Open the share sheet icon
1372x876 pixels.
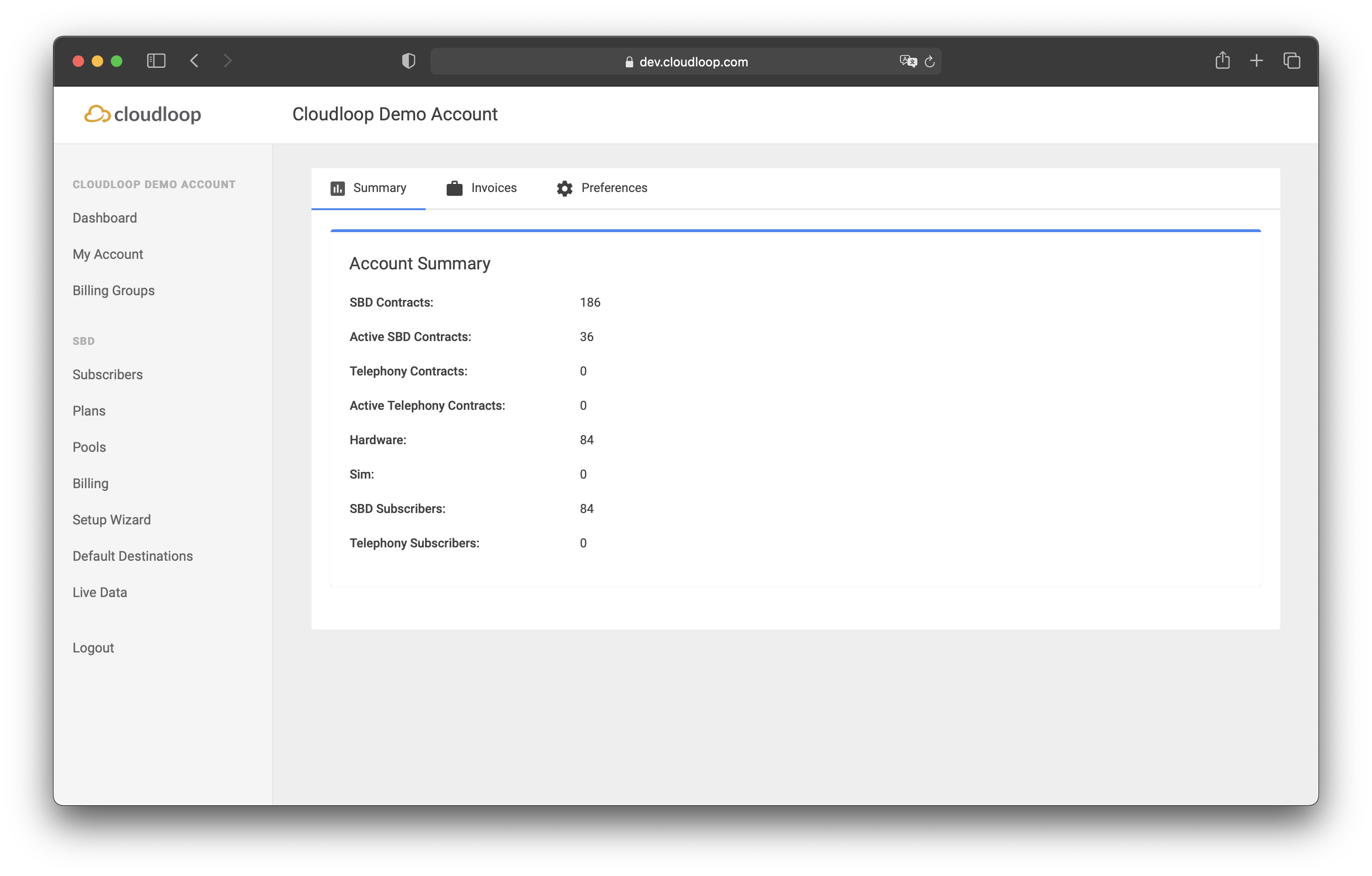1222,60
